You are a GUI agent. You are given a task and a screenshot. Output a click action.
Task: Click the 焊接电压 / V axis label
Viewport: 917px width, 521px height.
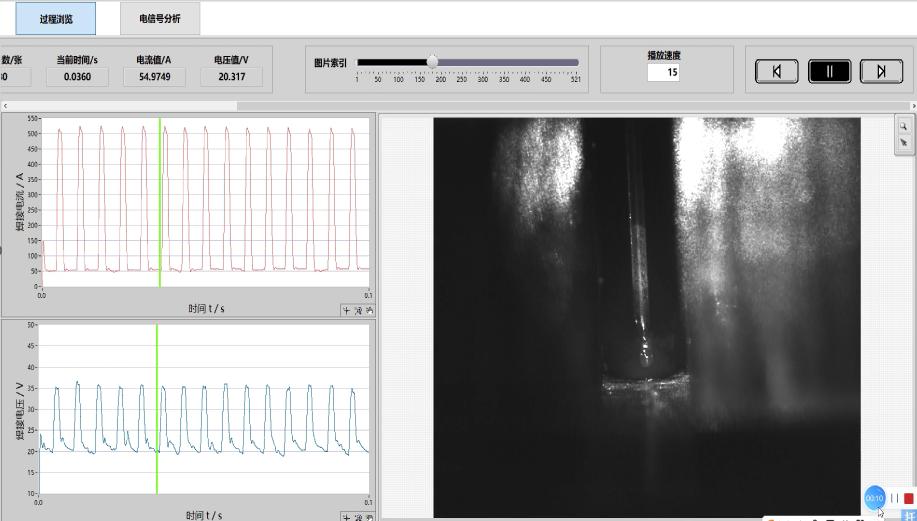[19, 411]
